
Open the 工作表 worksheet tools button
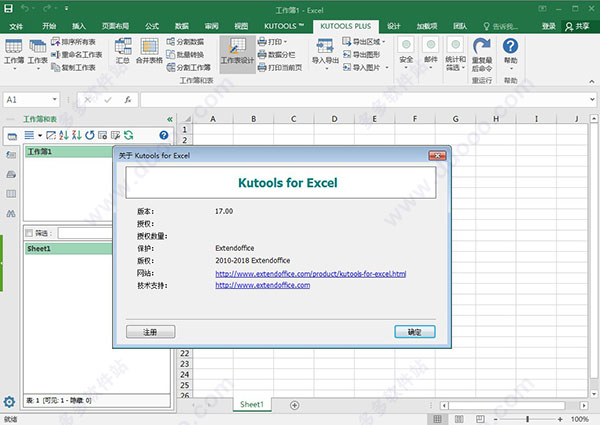pyautogui.click(x=38, y=53)
